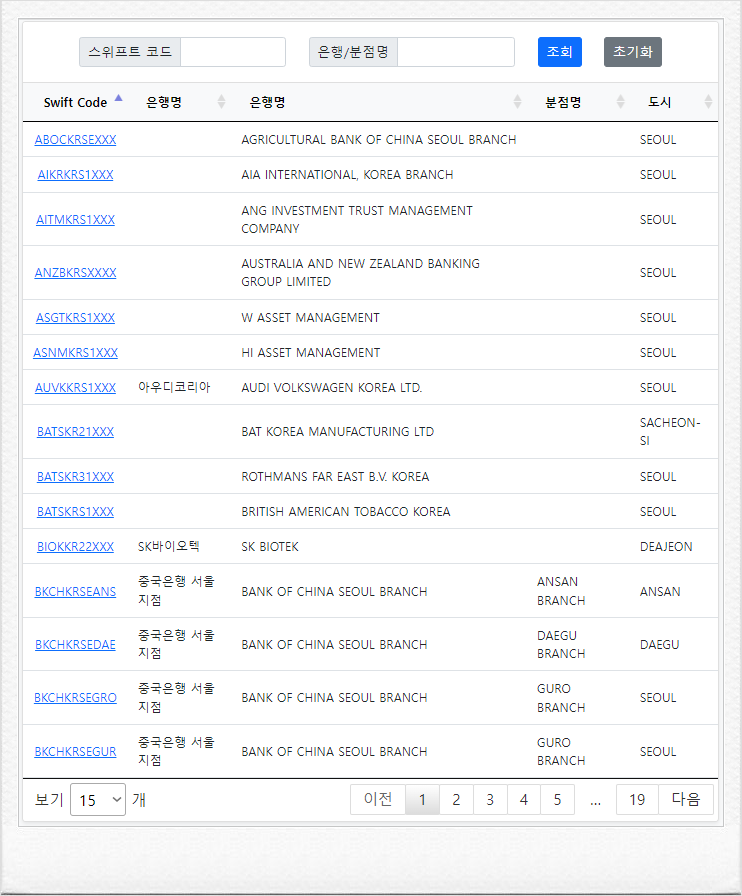Select the SACHEON-SI city cell
This screenshot has width=742, height=896.
(x=670, y=431)
